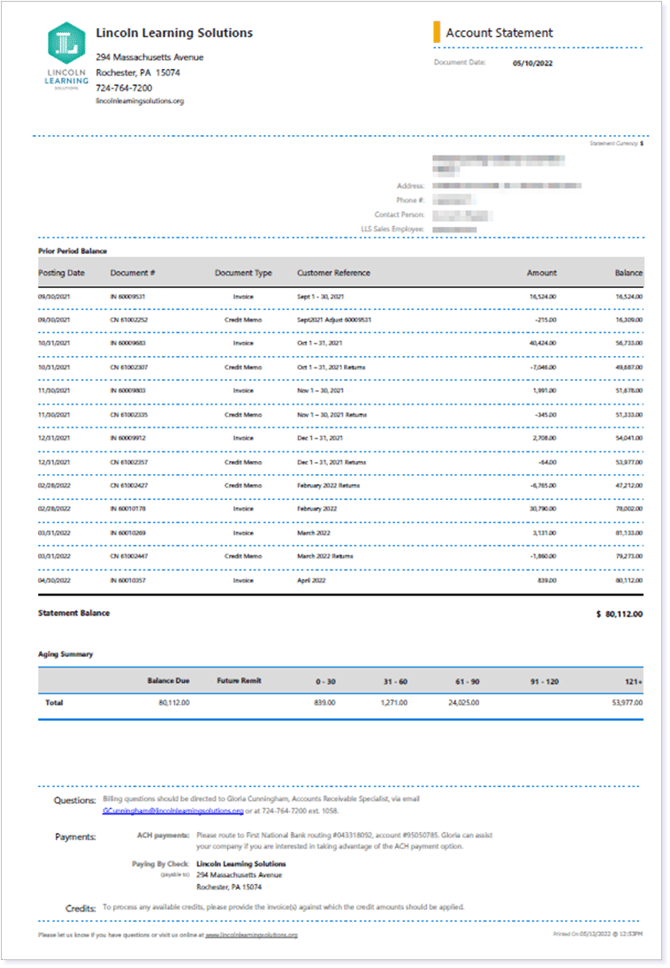This screenshot has height=968, width=670.
Task: Click the 'Posting Date' column header
Action: click(x=61, y=273)
